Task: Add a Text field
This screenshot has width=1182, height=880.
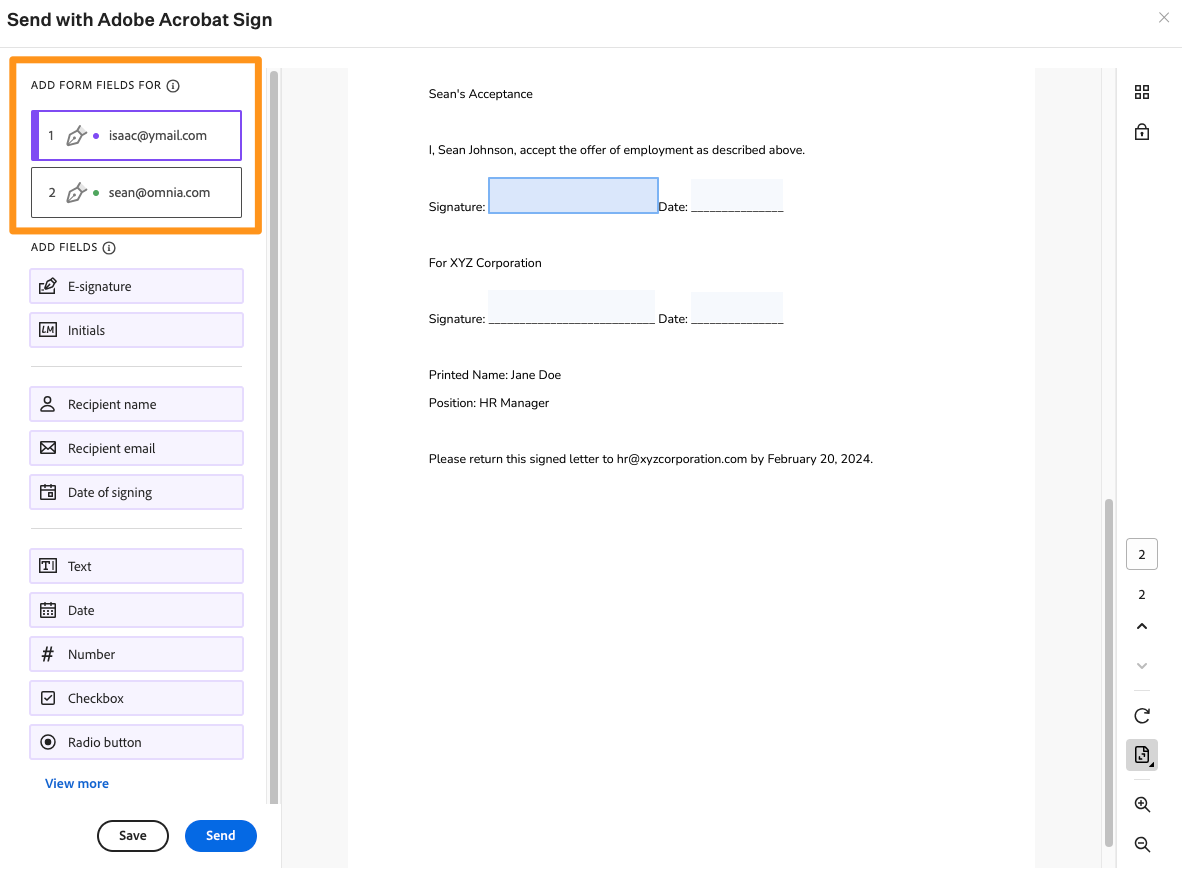Action: [136, 566]
